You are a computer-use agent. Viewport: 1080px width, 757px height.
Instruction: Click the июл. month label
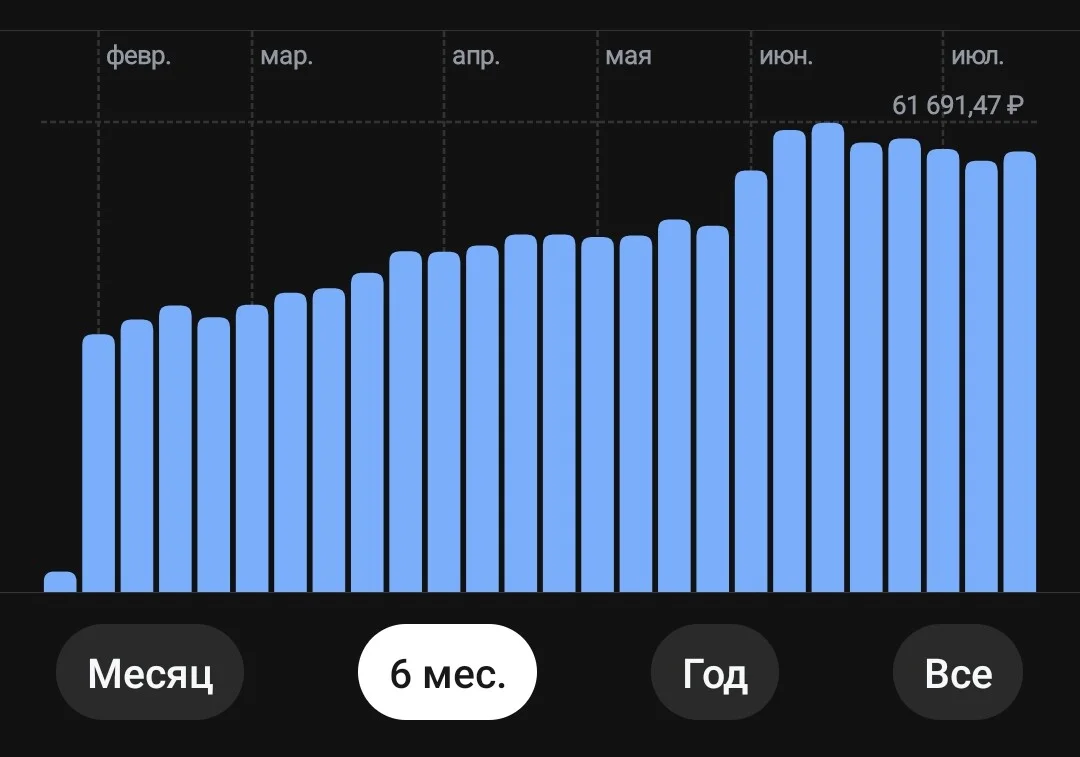point(977,56)
